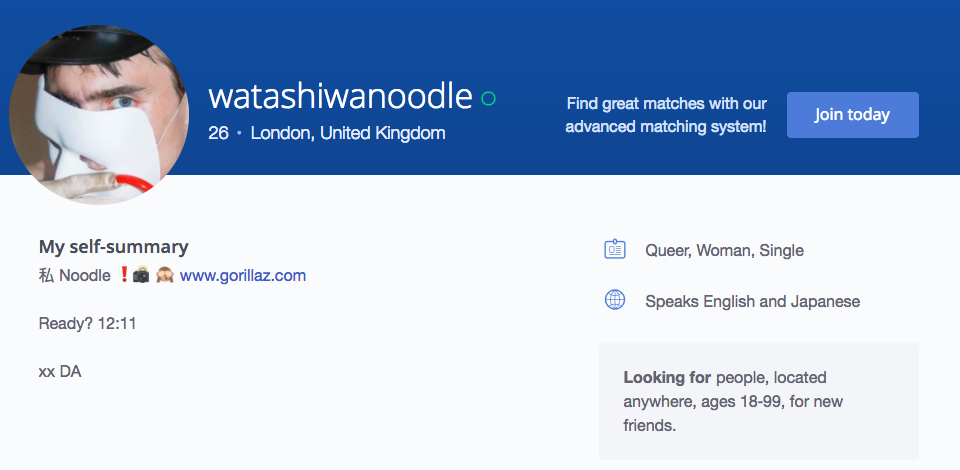Click the age 26 label
This screenshot has width=960, height=470.
218,133
